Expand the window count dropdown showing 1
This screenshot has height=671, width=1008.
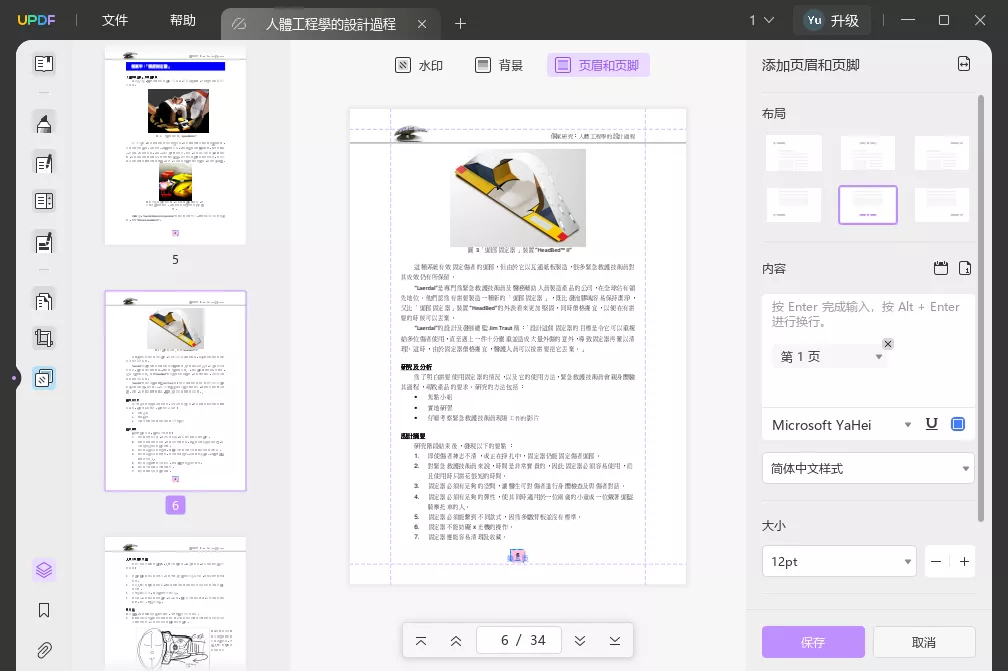pos(762,21)
